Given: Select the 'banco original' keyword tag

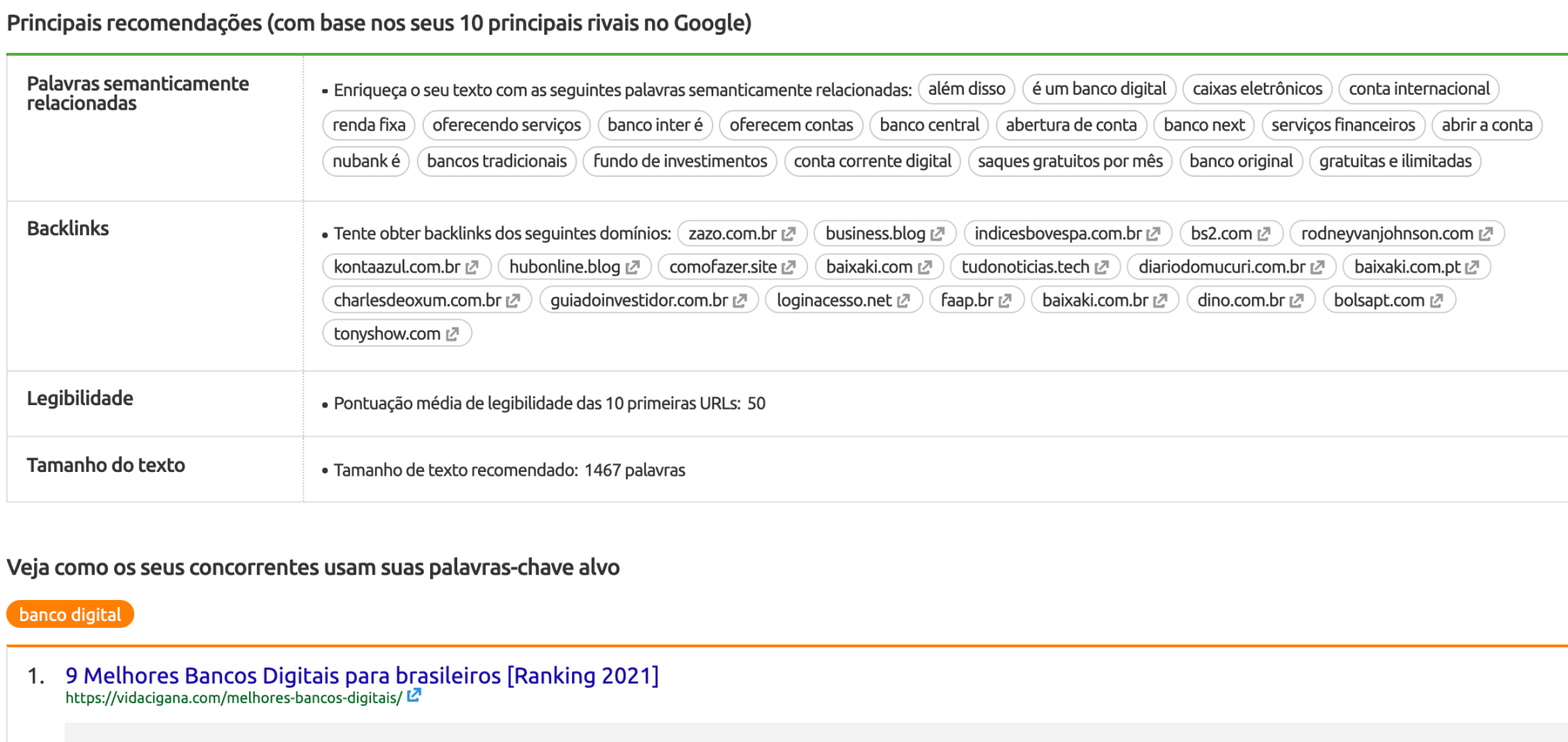Looking at the screenshot, I should (x=1241, y=161).
